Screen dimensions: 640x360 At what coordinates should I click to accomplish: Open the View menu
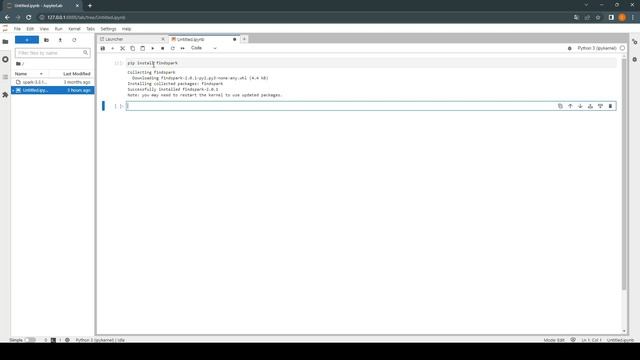[x=44, y=29]
